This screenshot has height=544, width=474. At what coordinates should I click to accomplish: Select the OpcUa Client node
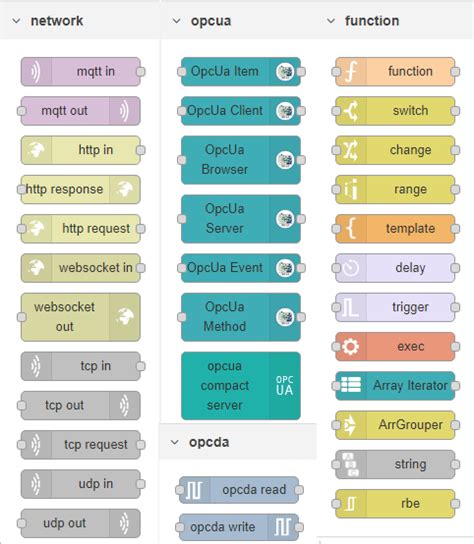point(241,111)
